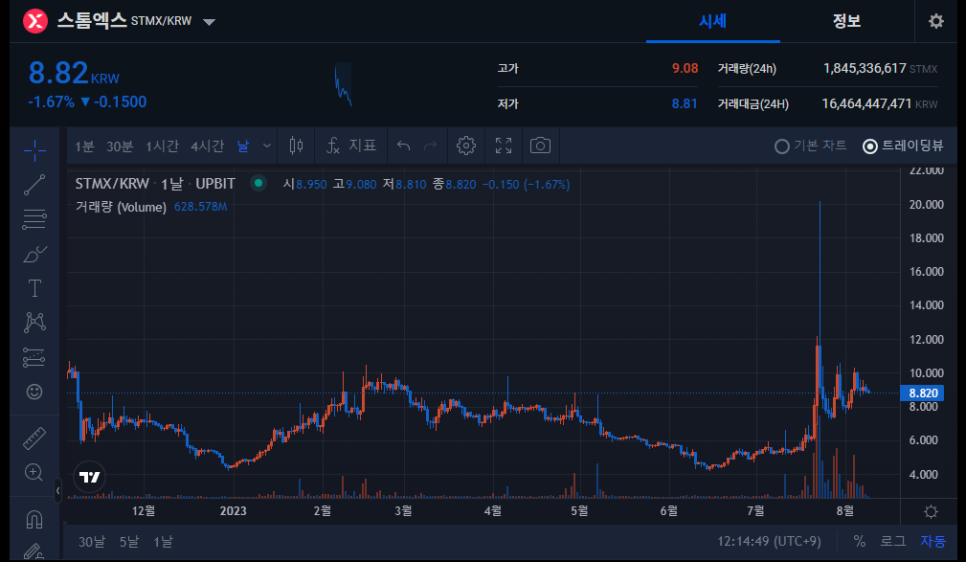Select the crosshair cursor tool
This screenshot has height=562, width=966.
34,150
